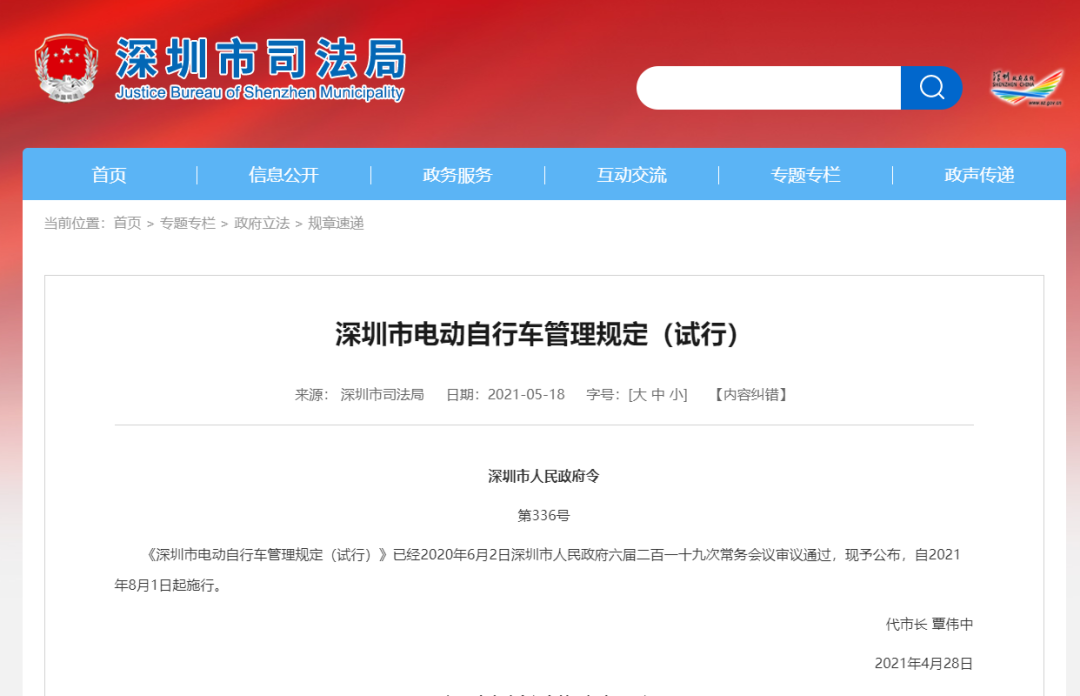
Task: Click 首页 in the breadcrumb trail
Action: click(x=130, y=224)
